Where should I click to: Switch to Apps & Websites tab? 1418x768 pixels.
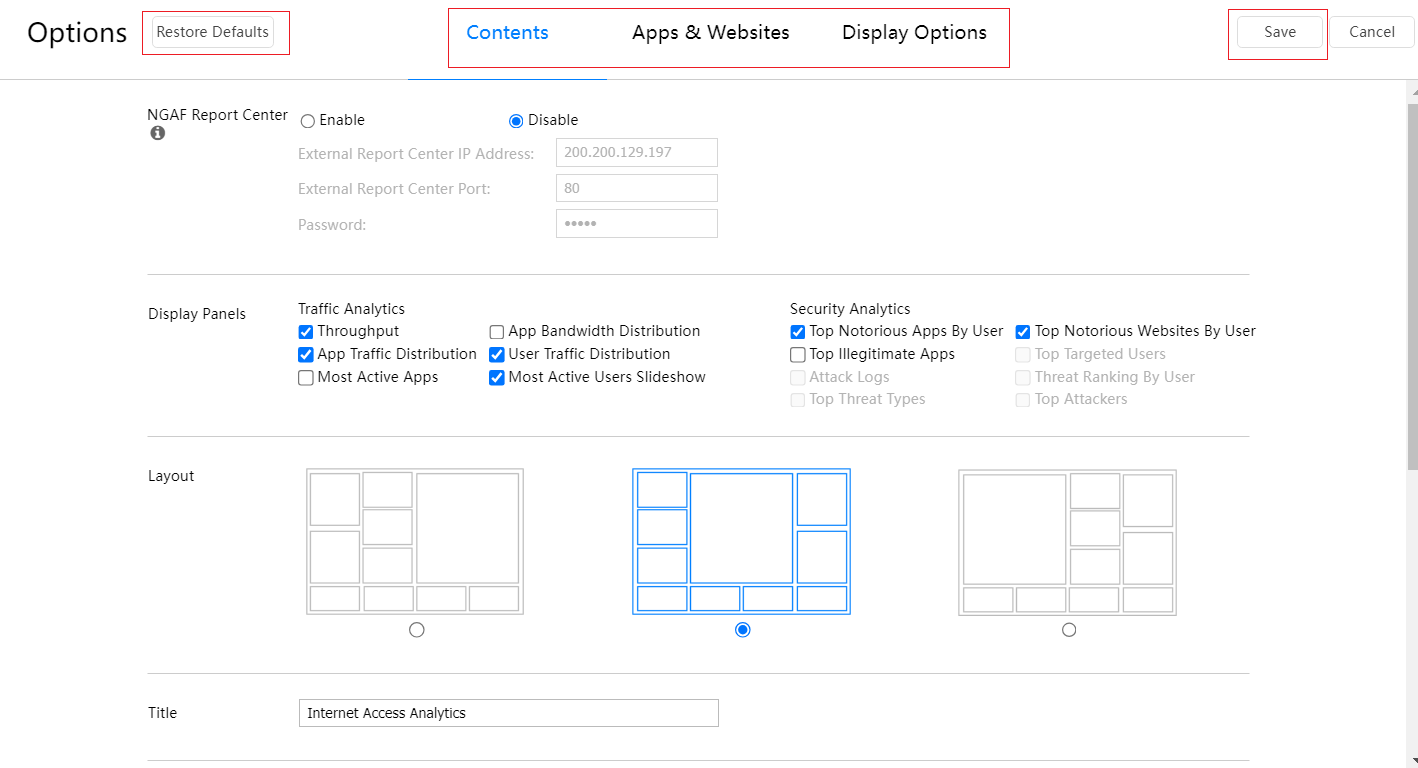tap(710, 33)
